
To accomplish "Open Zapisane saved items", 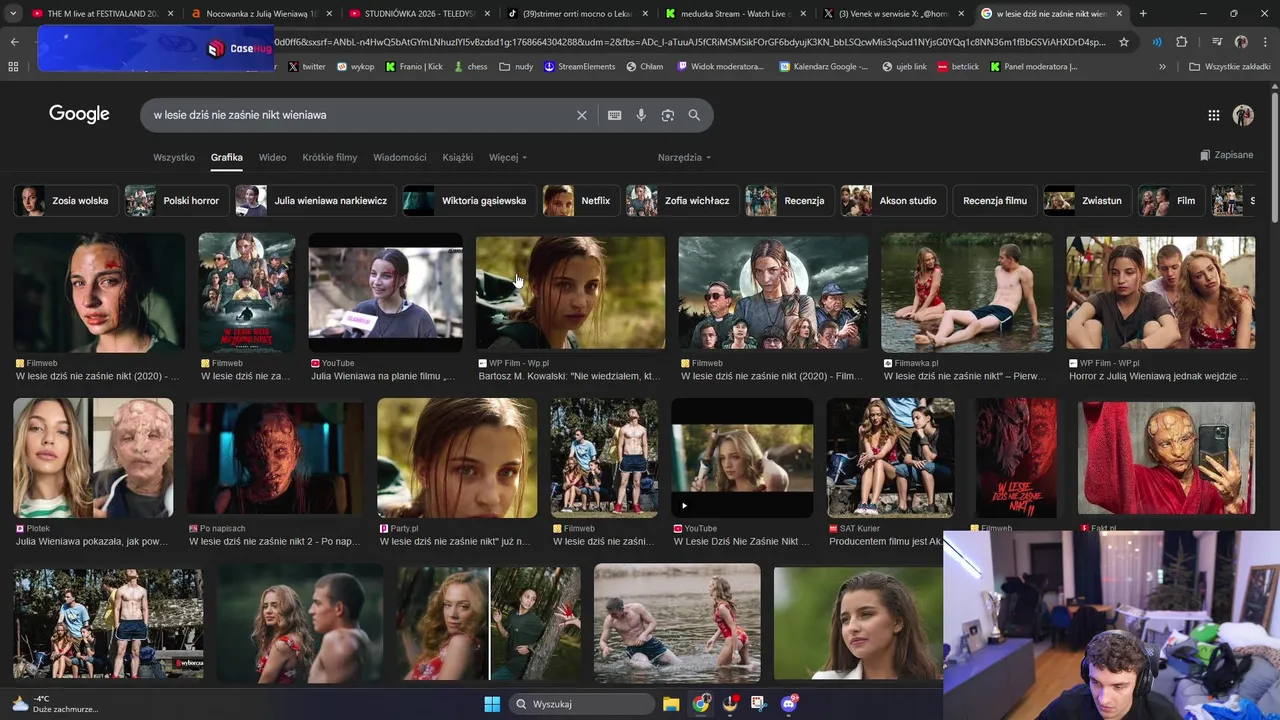I will coord(1226,155).
